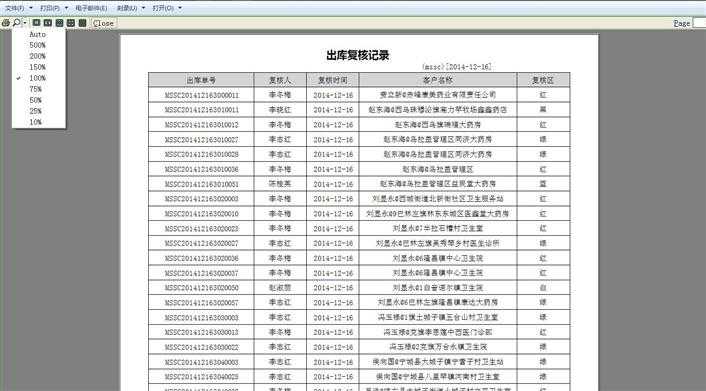Open the 打开(O) menu

(x=163, y=8)
